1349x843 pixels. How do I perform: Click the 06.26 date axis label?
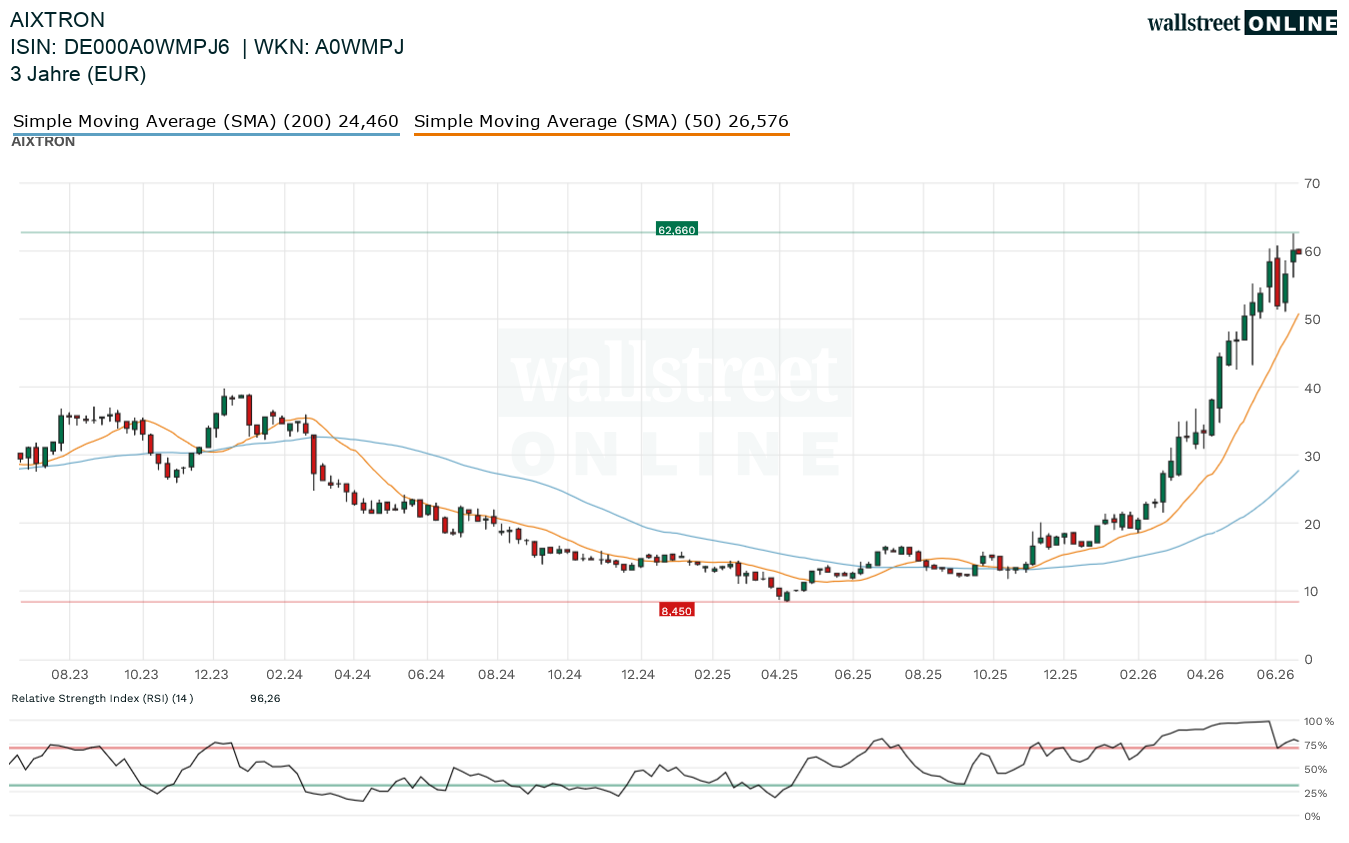click(1277, 675)
